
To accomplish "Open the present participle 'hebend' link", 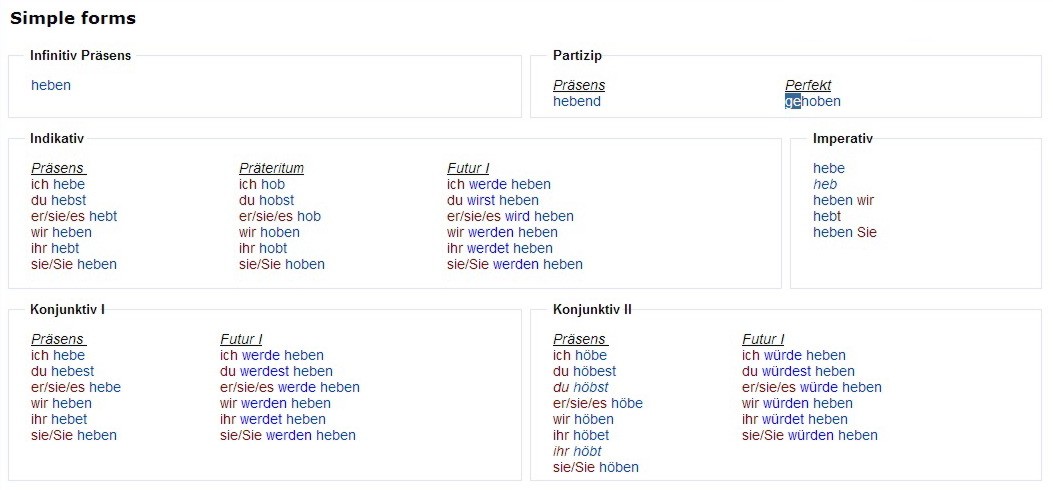I will tap(577, 101).
